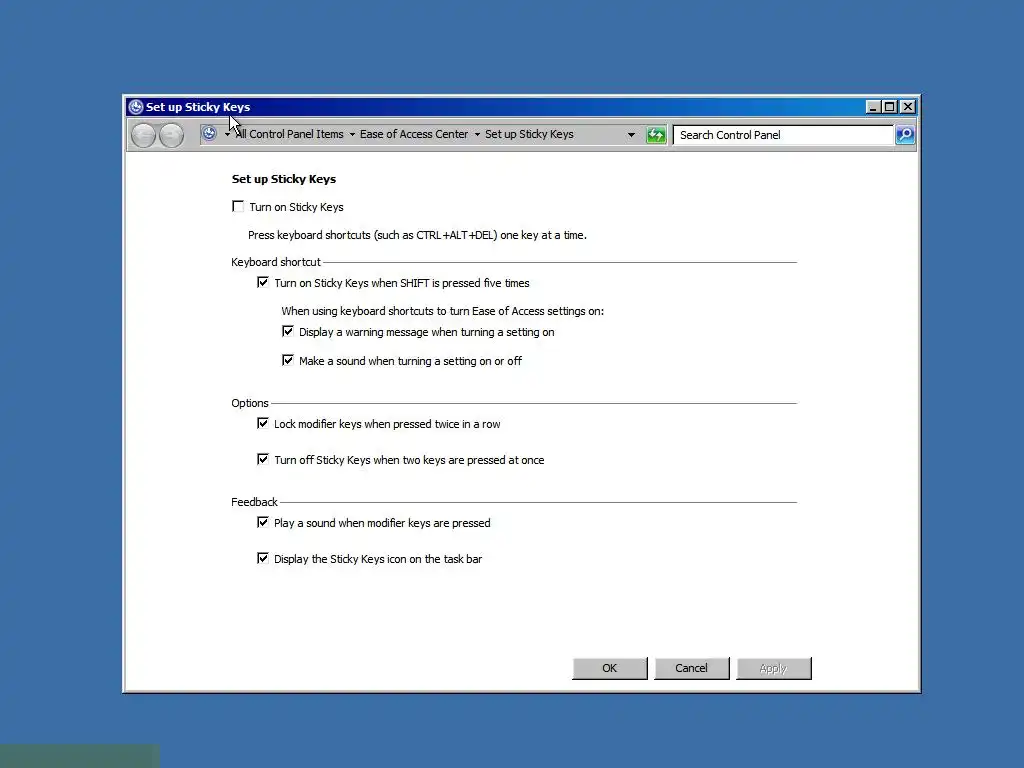Open the address bar history dropdown arrow
The height and width of the screenshot is (768, 1024).
[x=631, y=135]
